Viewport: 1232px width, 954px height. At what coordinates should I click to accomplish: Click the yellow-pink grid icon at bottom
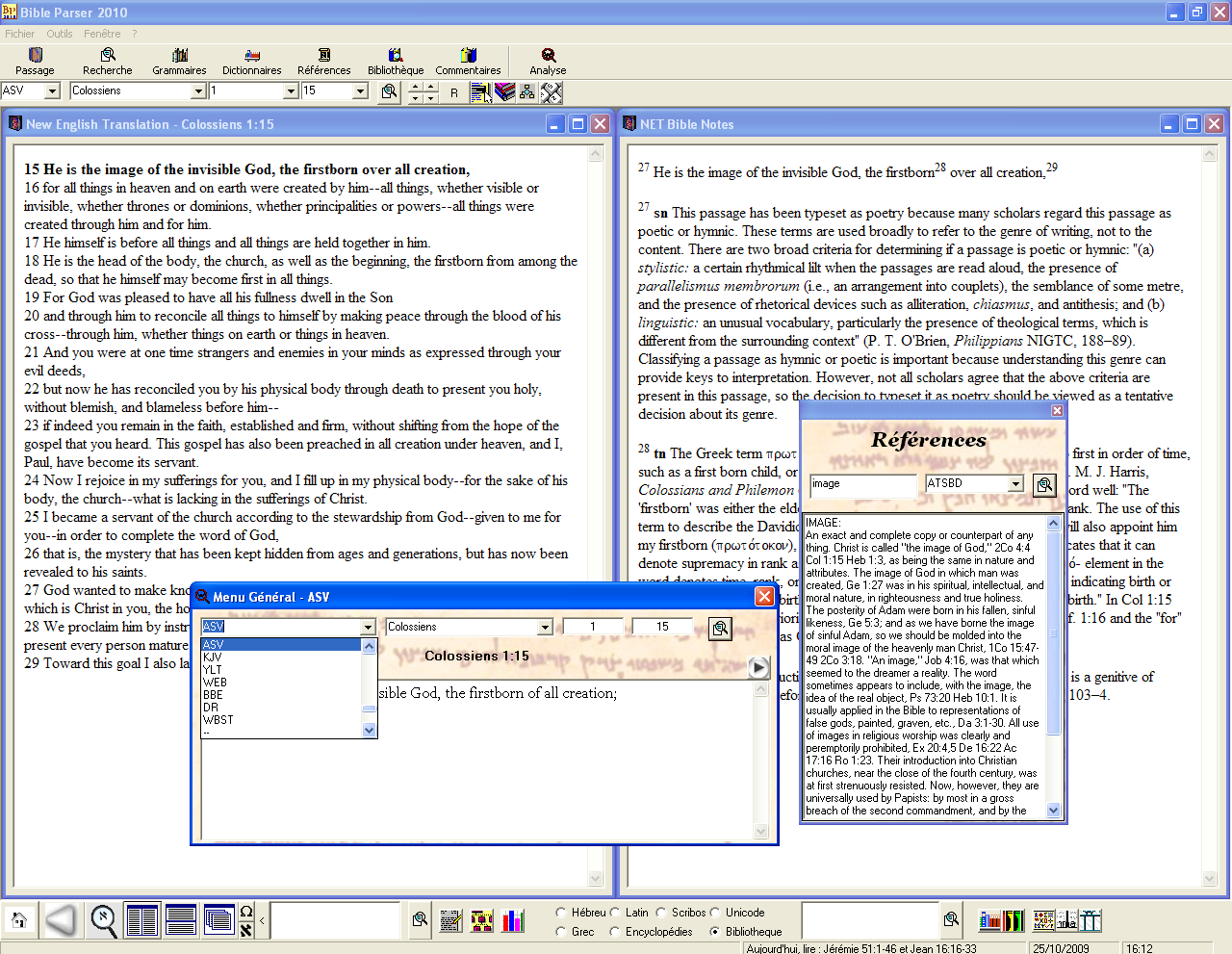pyautogui.click(x=482, y=921)
